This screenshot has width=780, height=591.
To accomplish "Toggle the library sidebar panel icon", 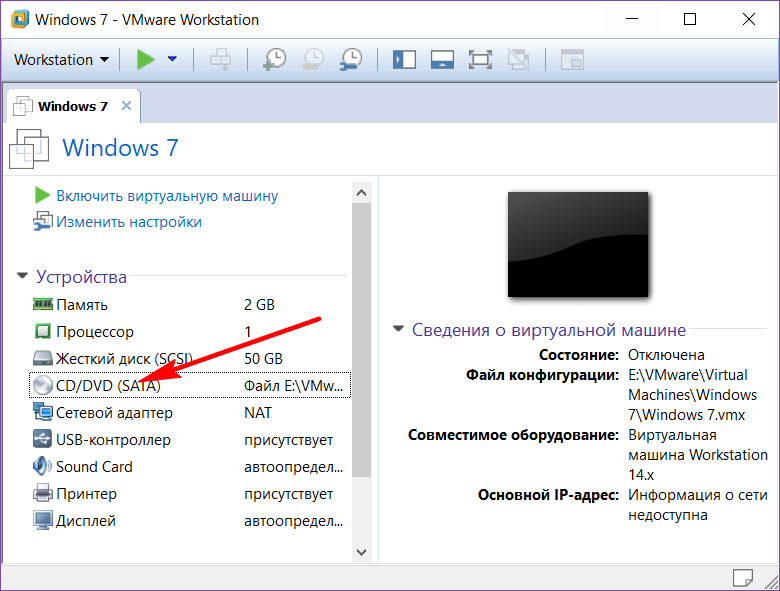I will pyautogui.click(x=404, y=60).
